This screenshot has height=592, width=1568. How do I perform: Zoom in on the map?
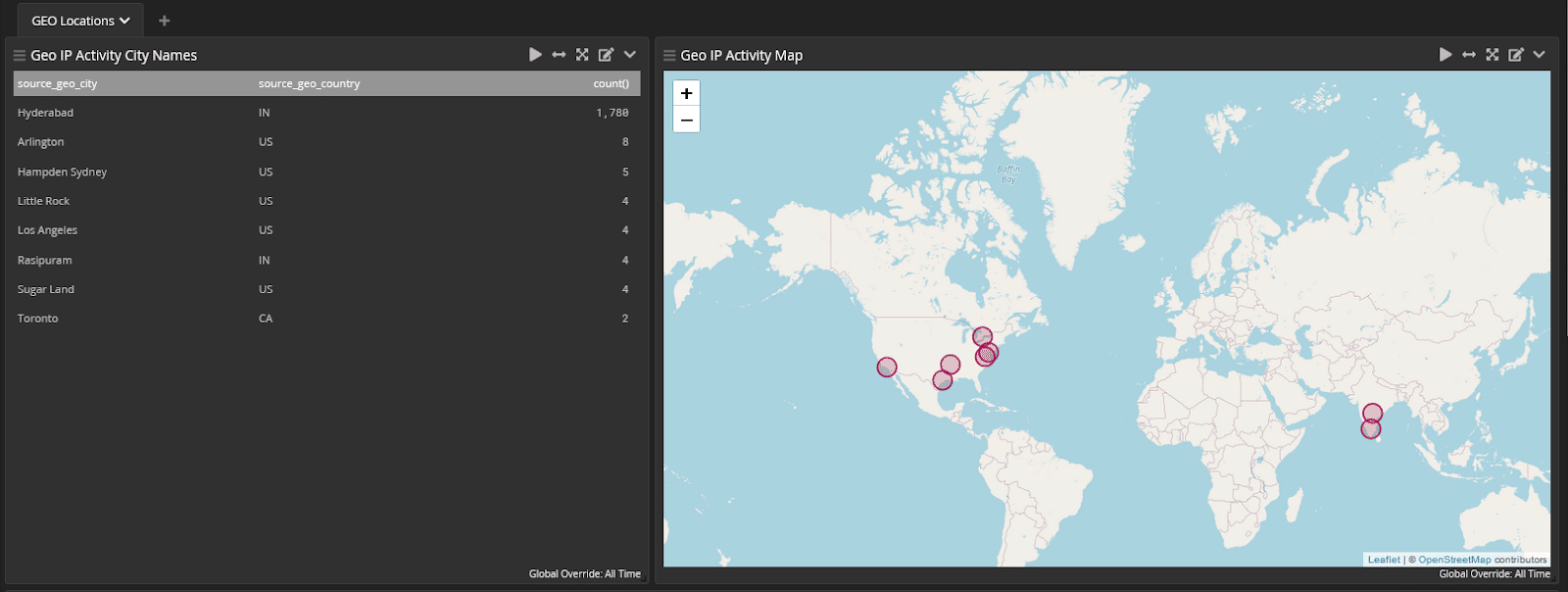(x=686, y=93)
